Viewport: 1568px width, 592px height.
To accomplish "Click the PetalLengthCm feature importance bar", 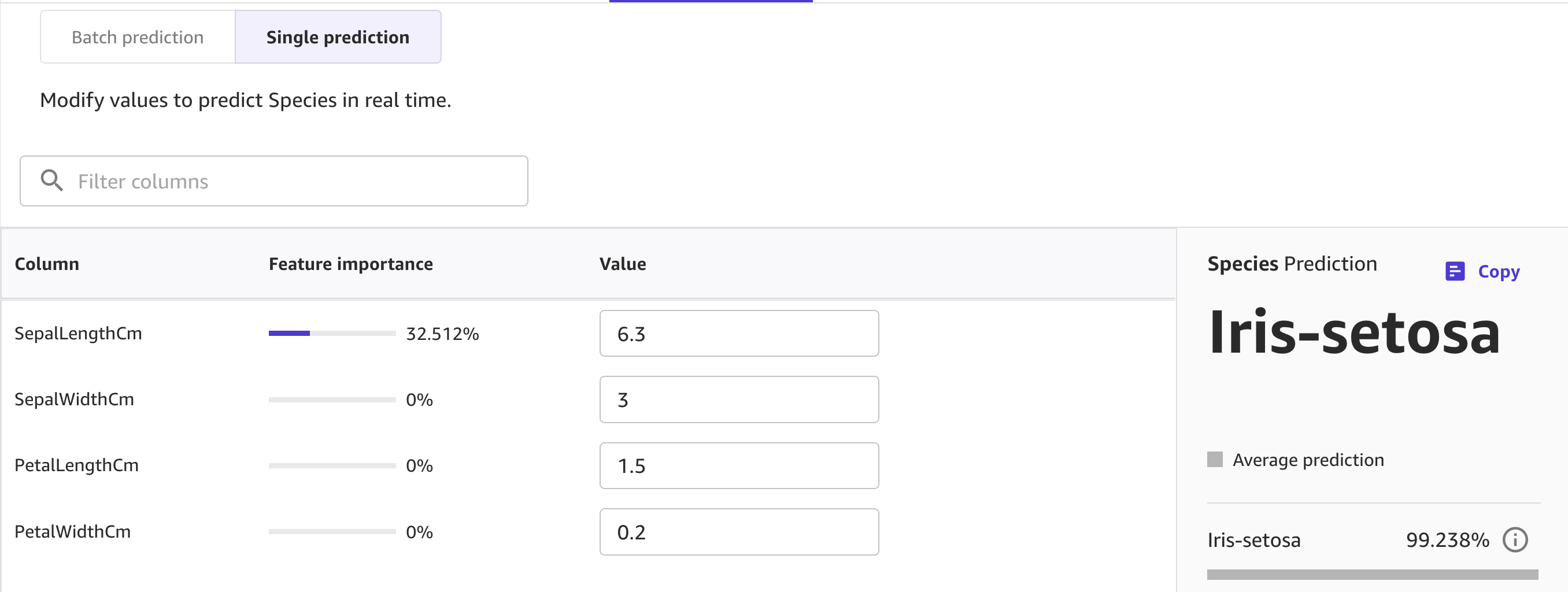I will coord(332,466).
